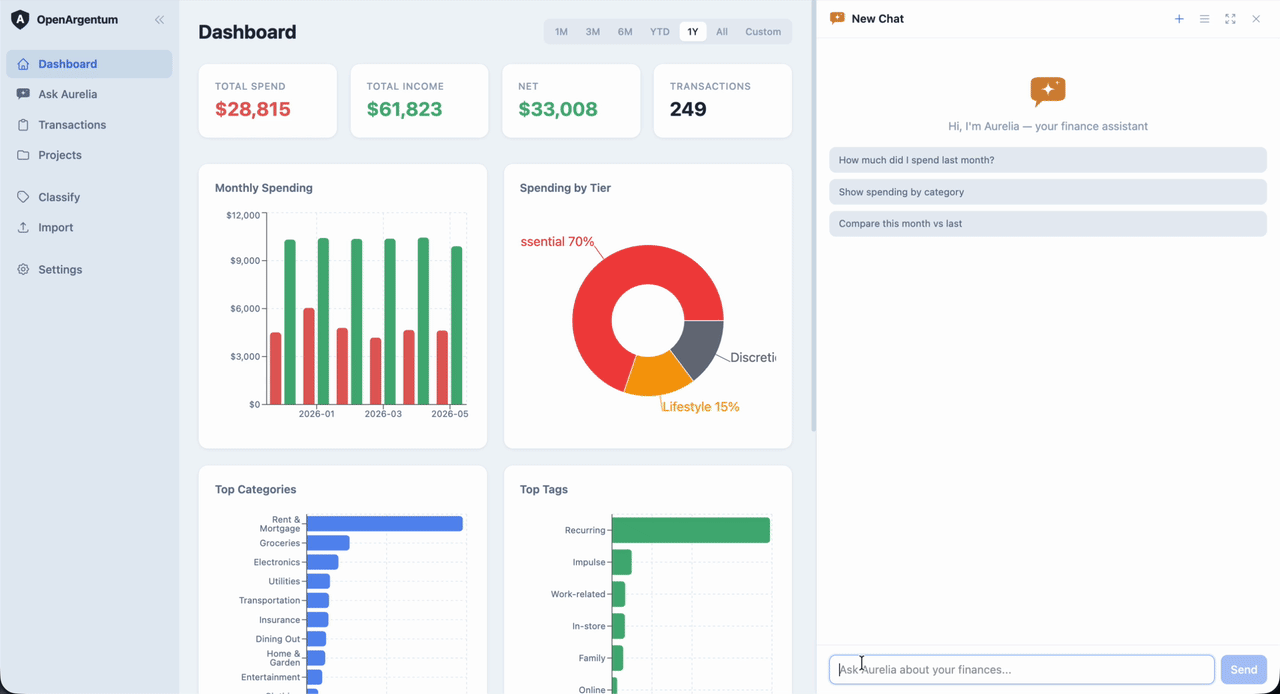1280x694 pixels.
Task: Open Settings from the sidebar
Action: click(x=89, y=269)
